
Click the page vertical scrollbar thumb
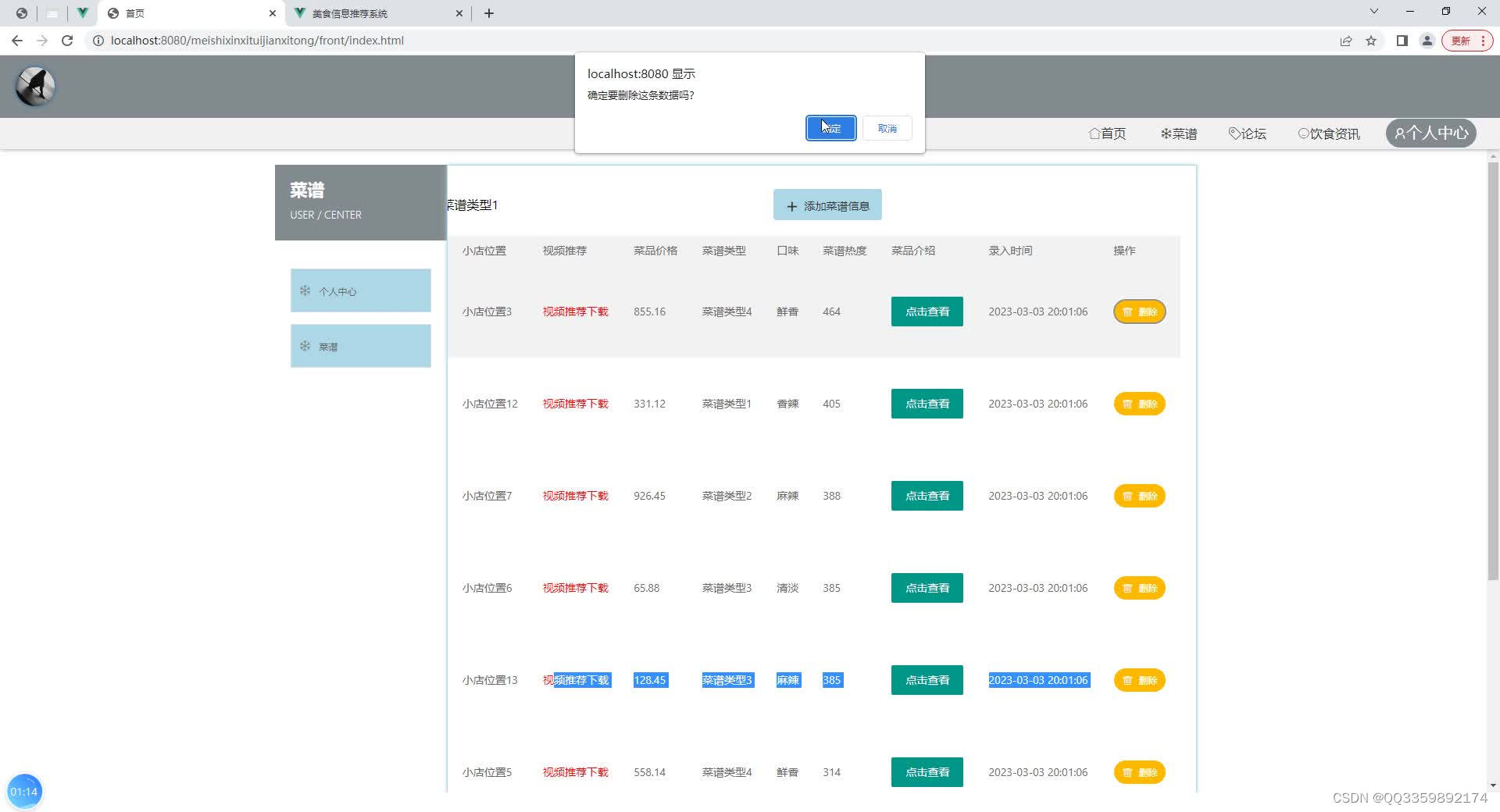pyautogui.click(x=1493, y=371)
